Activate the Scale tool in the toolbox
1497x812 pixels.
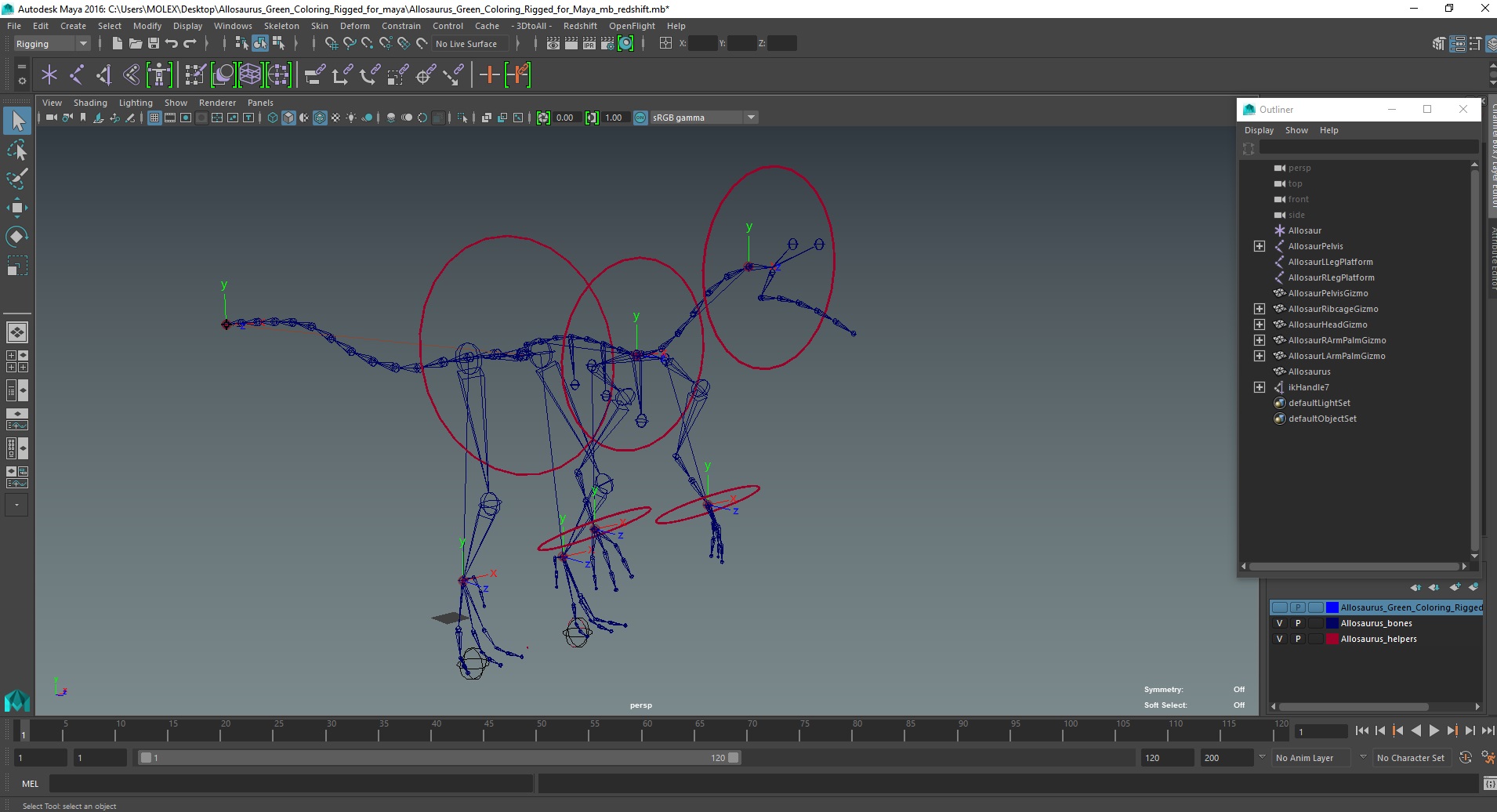pyautogui.click(x=17, y=266)
